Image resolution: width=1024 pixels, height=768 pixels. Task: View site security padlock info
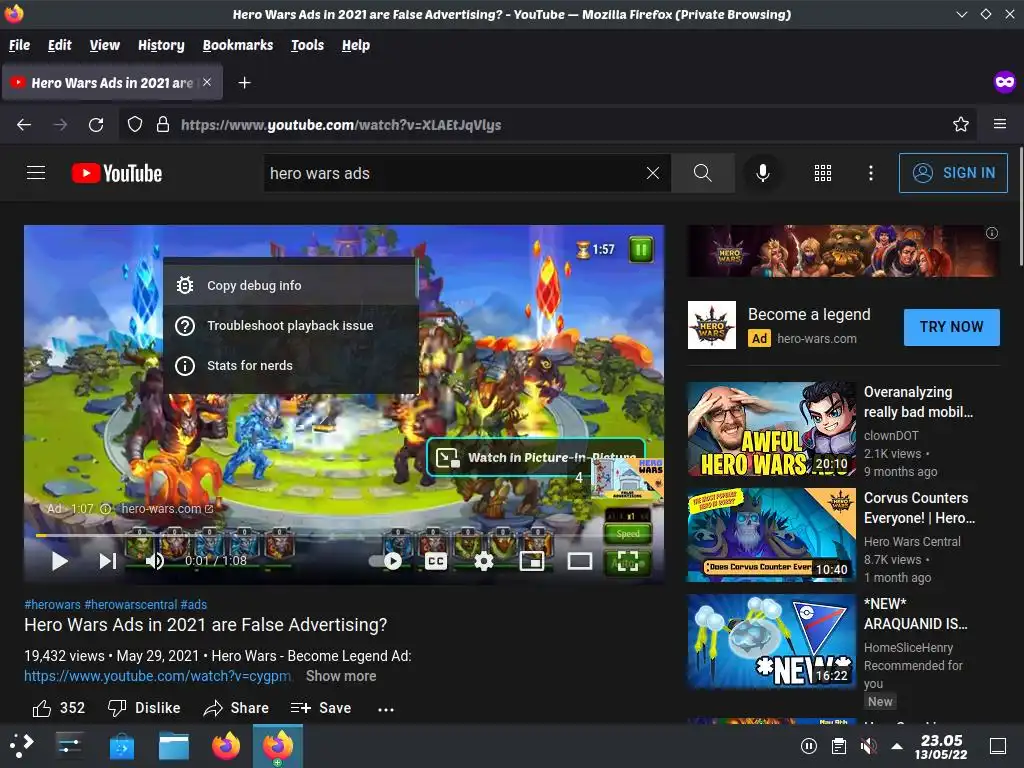tap(163, 125)
